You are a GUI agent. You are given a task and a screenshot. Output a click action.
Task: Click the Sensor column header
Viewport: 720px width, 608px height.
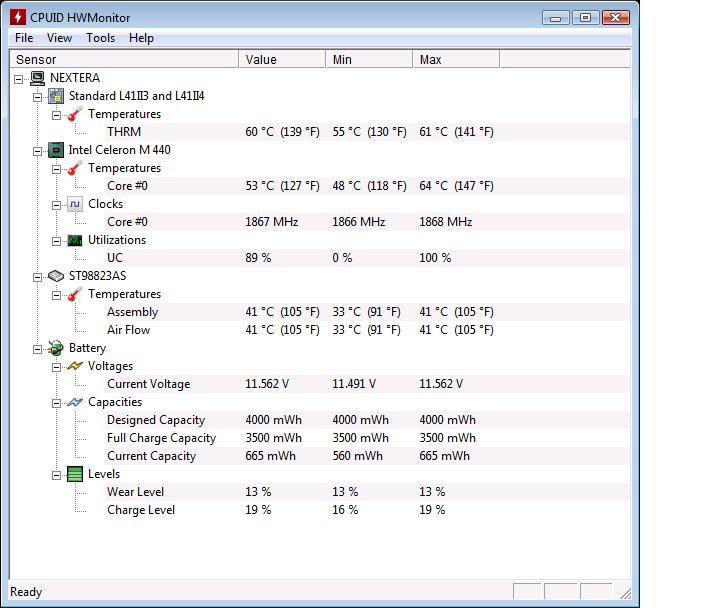(x=124, y=60)
